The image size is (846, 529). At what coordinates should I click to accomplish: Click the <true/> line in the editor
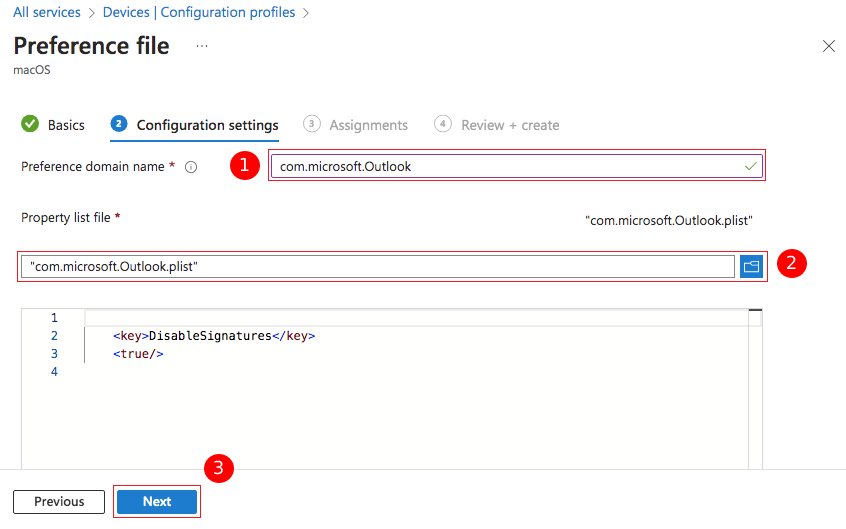138,354
